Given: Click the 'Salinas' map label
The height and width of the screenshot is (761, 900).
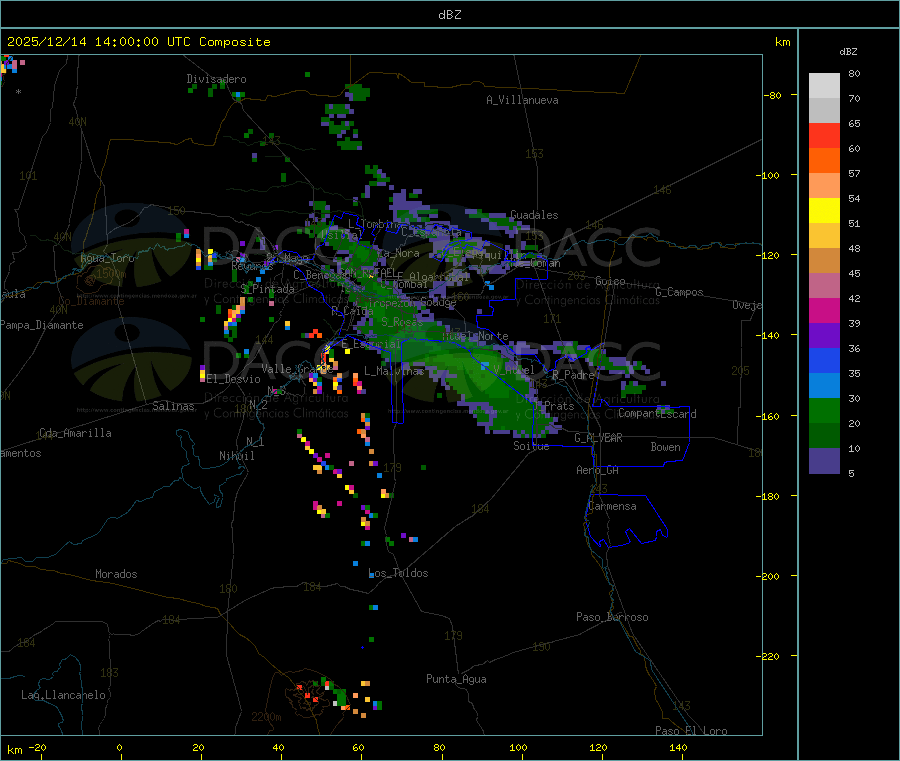Looking at the screenshot, I should pyautogui.click(x=173, y=406).
